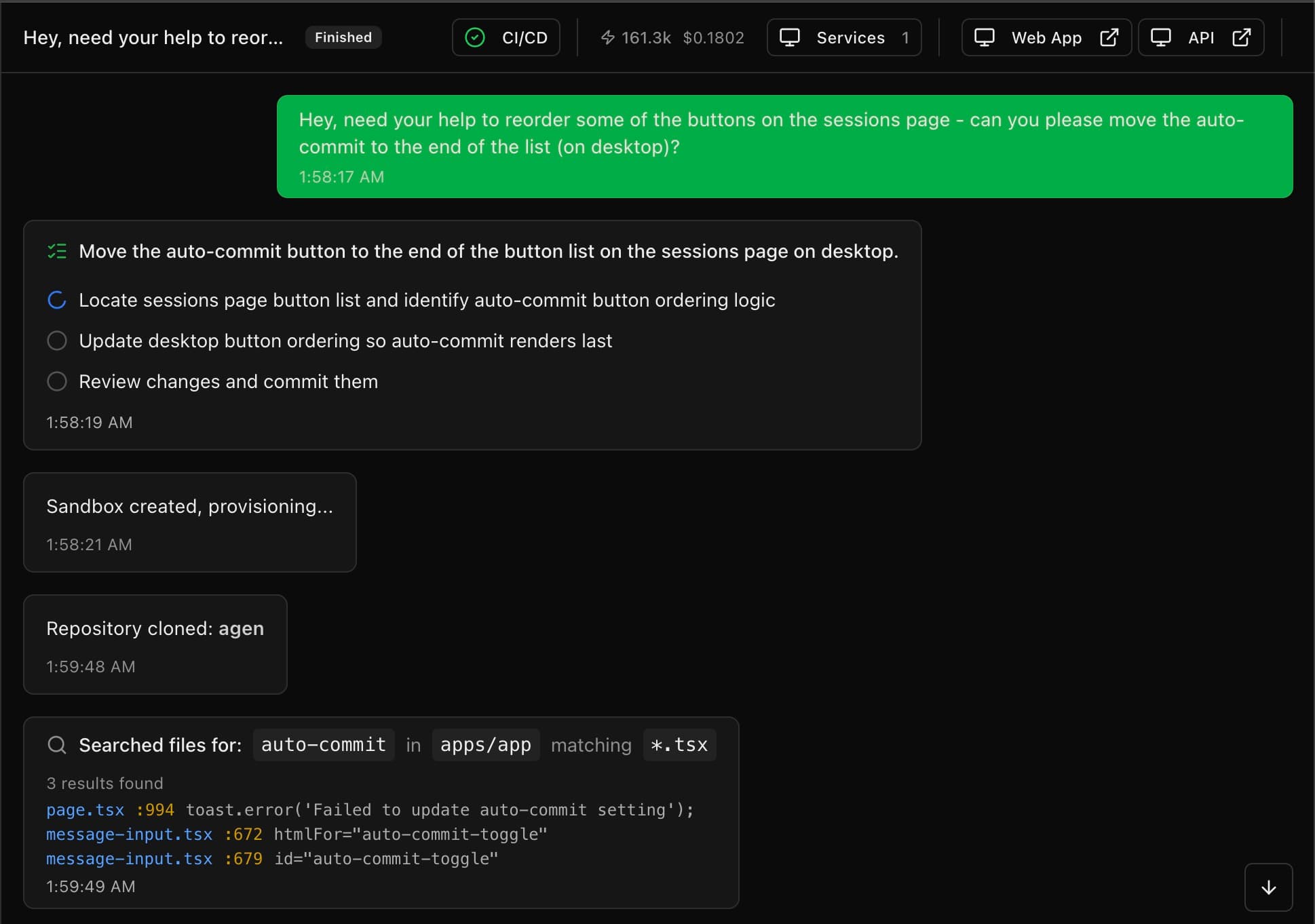Open message-input.tsx line 672 result
The height and width of the screenshot is (924, 1315).
[129, 834]
